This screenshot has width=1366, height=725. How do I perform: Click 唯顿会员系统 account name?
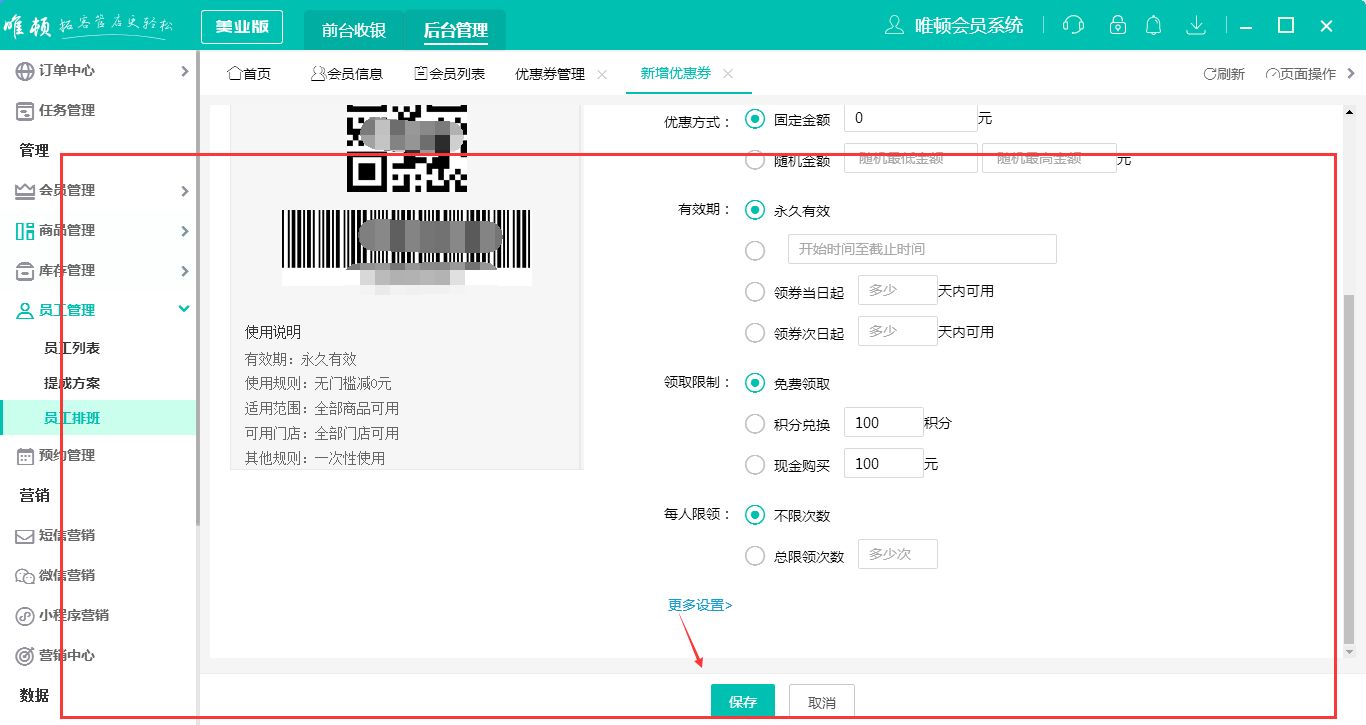coord(970,26)
